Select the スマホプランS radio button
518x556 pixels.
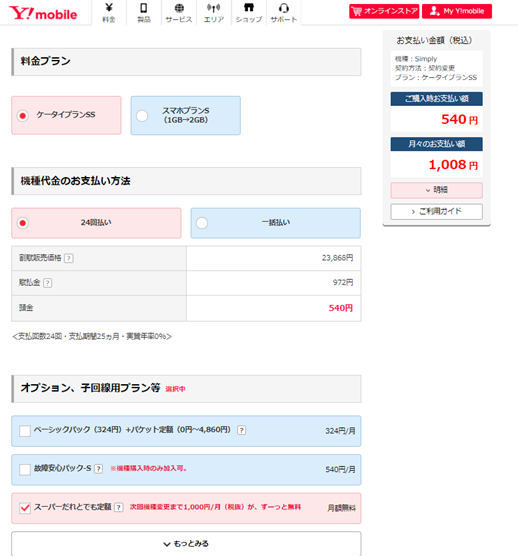[142, 116]
